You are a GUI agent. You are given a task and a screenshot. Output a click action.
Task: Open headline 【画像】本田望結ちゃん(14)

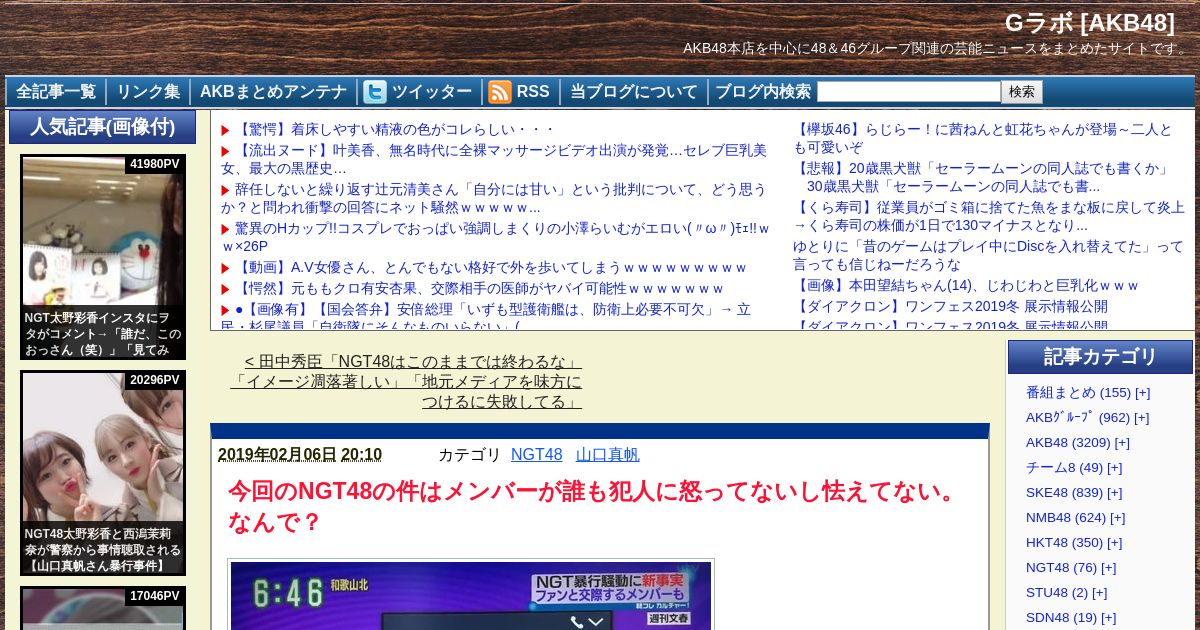966,286
